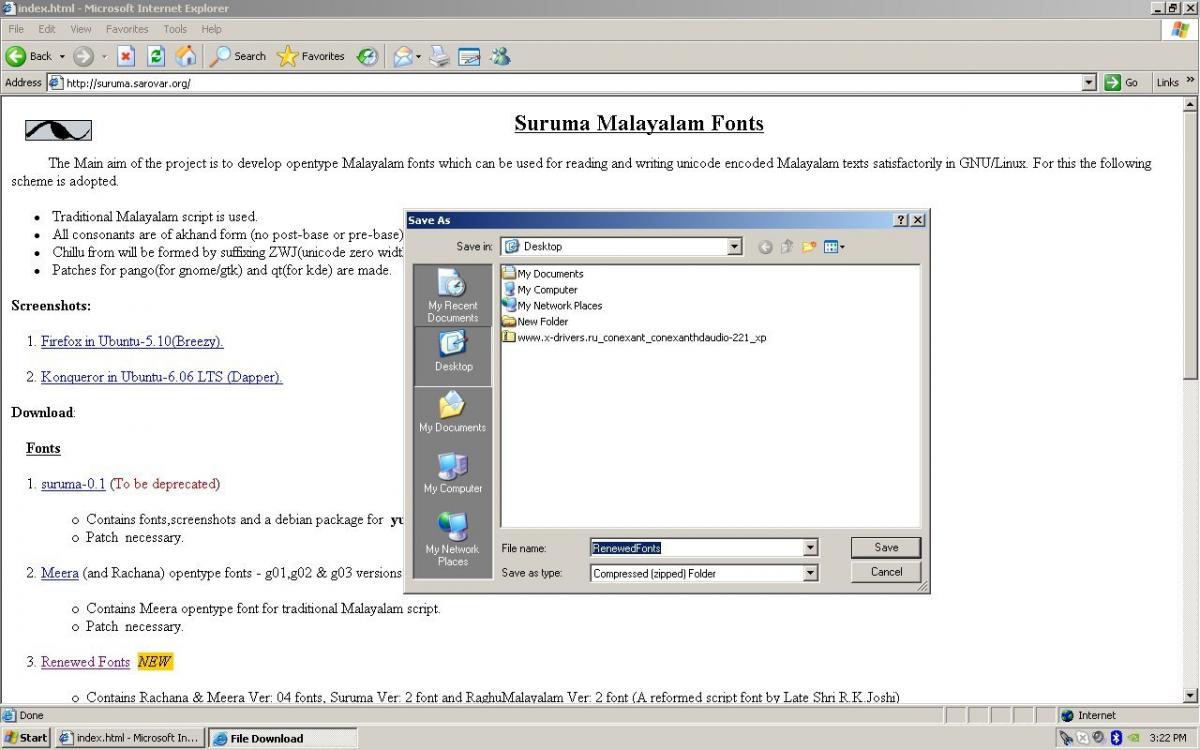Open Firefox in Ubuntu-5.10(Breezy) link
The height and width of the screenshot is (750, 1200).
[132, 341]
